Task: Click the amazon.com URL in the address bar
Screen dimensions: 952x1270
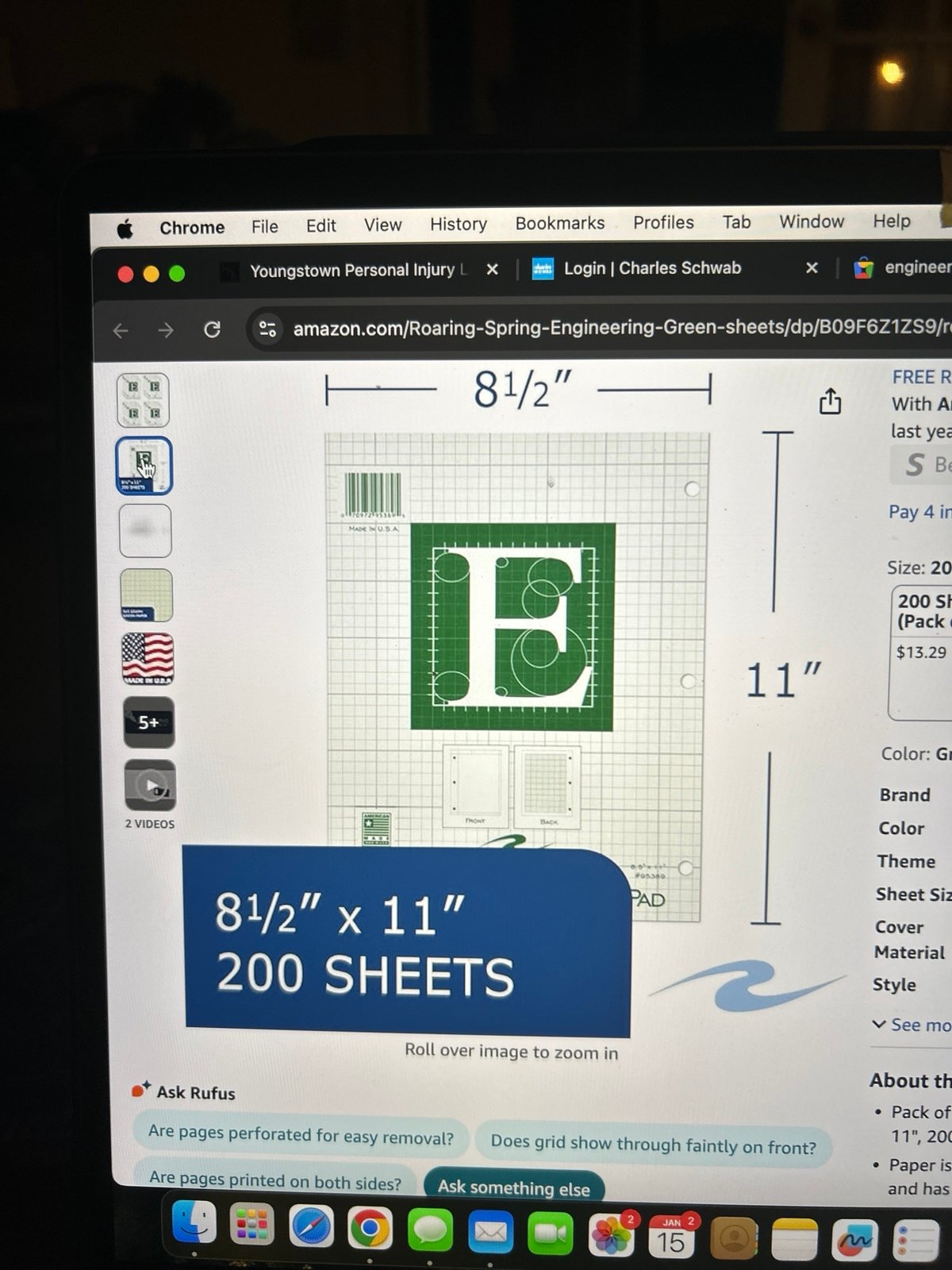Action: (x=621, y=327)
